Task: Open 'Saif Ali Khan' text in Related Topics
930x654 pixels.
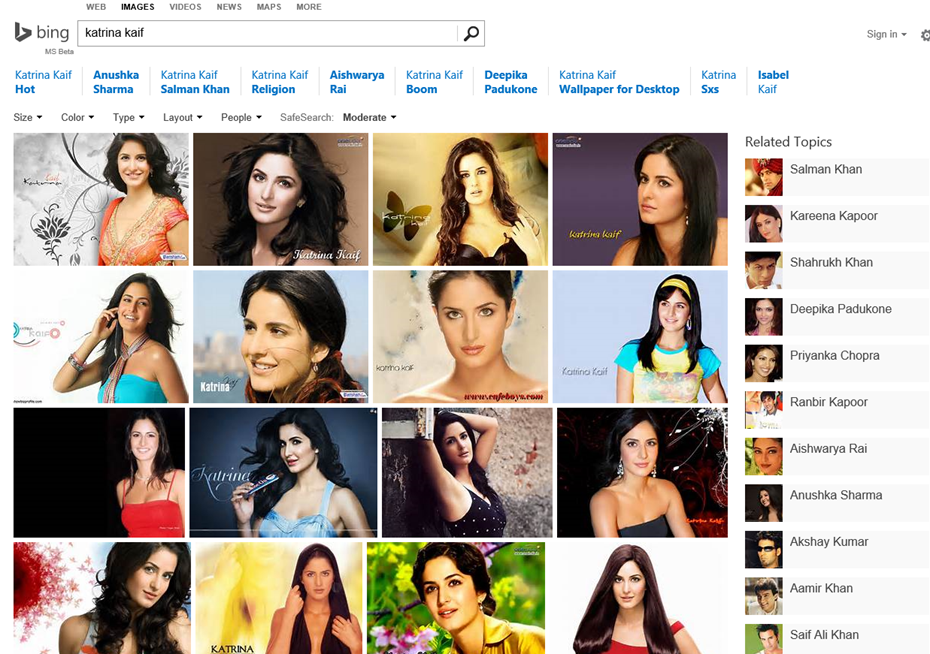Action: tap(824, 635)
